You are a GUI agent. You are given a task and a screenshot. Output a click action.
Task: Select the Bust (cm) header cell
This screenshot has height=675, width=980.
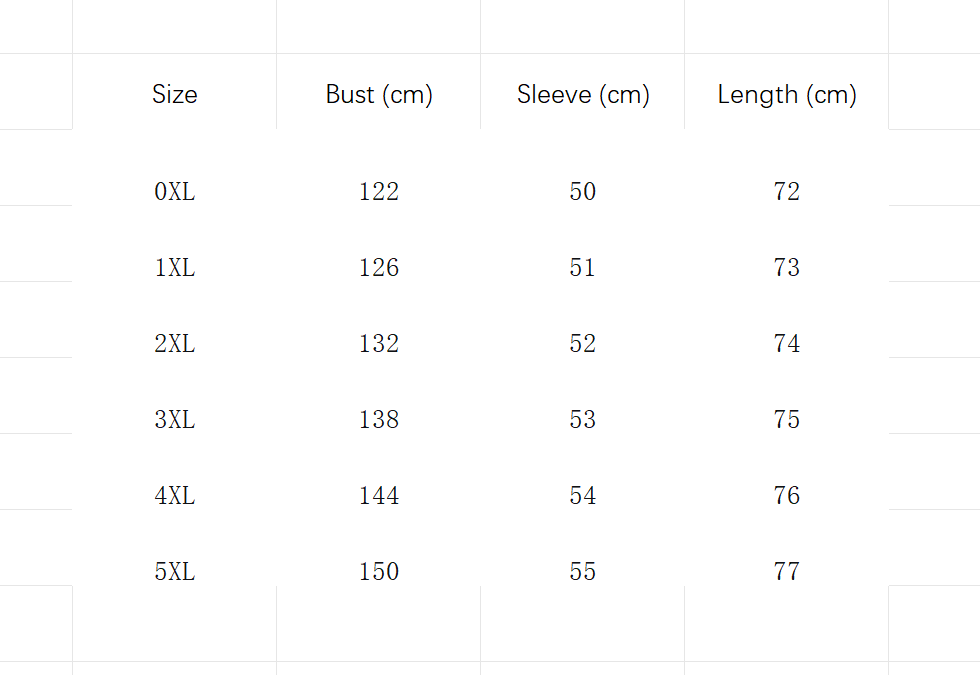pos(379,95)
